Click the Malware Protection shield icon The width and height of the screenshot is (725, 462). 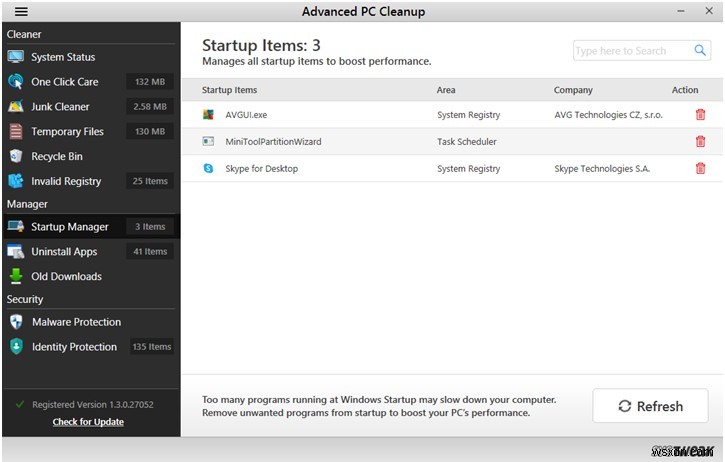coord(16,322)
